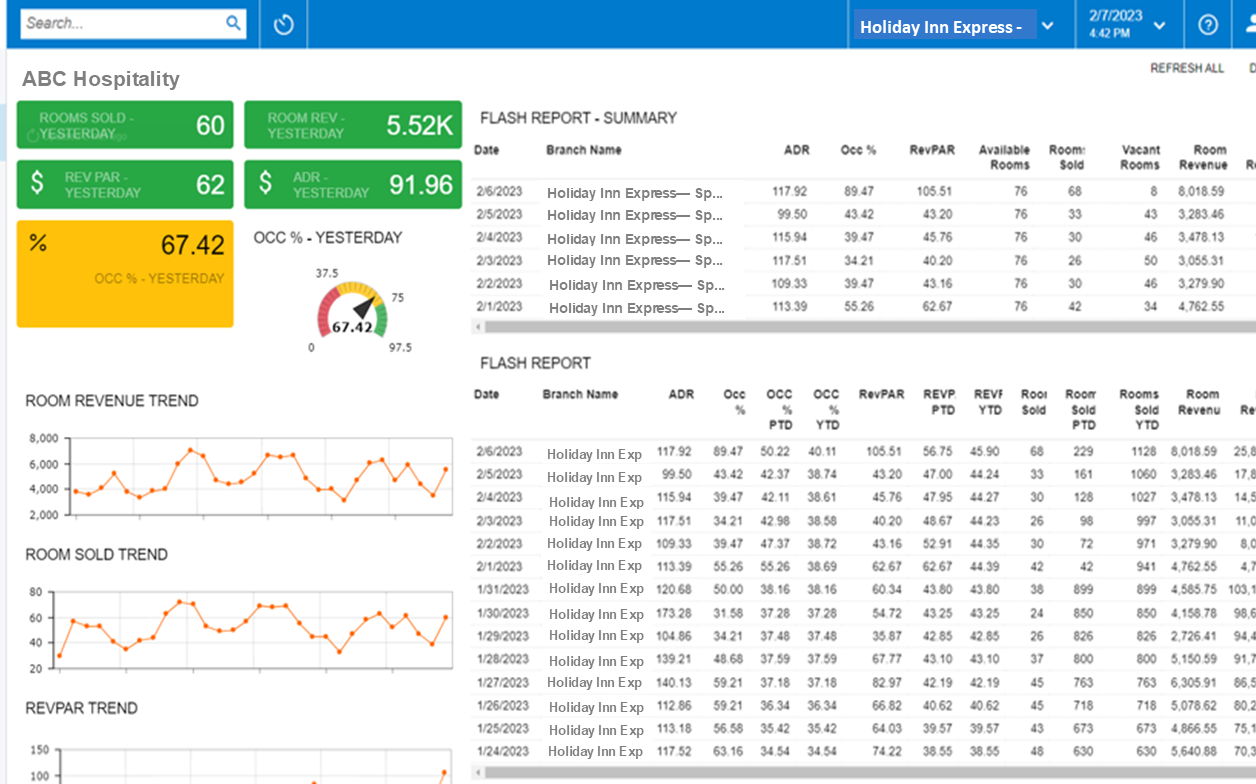1256x784 pixels.
Task: Click the user profile icon
Action: [x=1249, y=25]
